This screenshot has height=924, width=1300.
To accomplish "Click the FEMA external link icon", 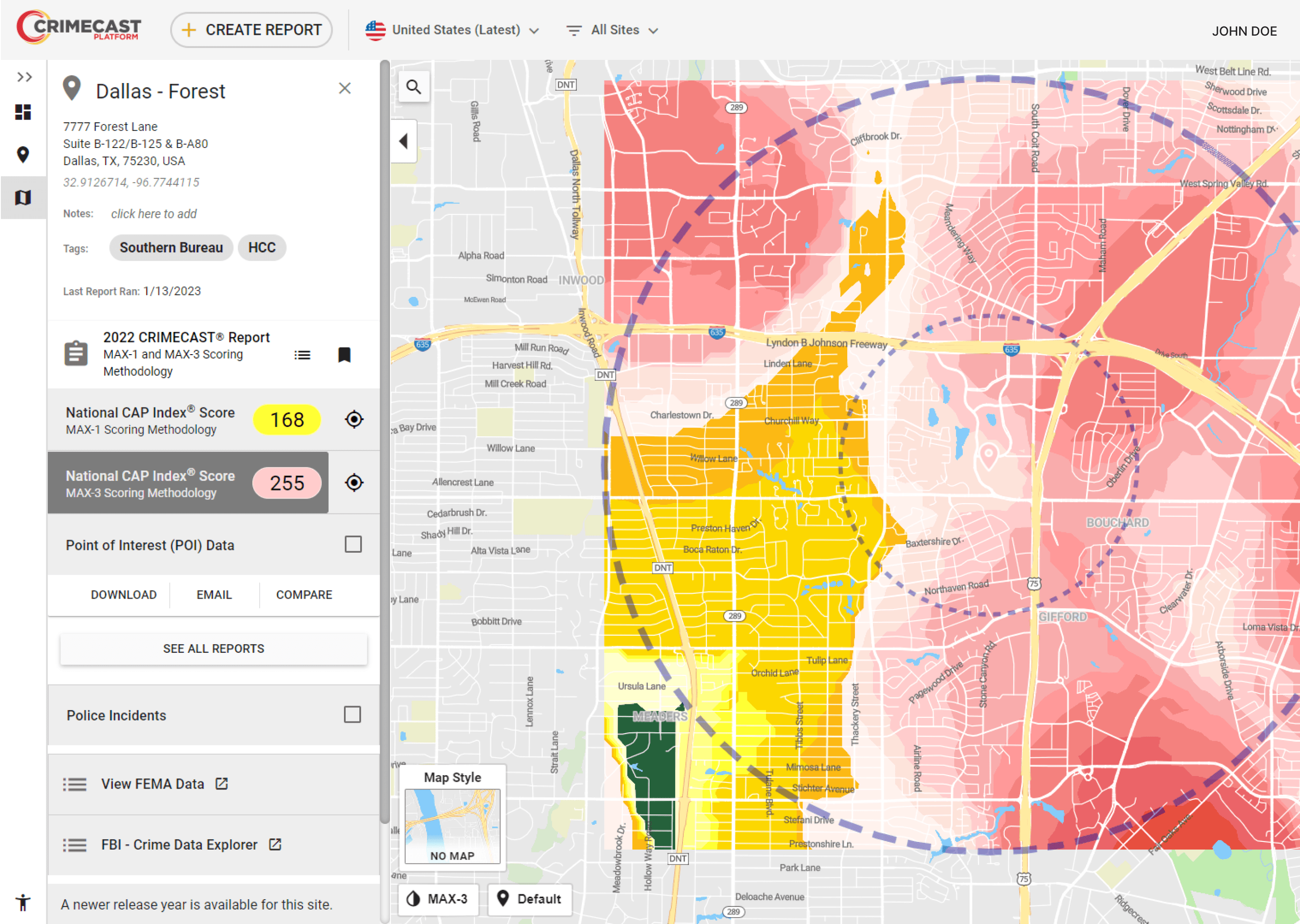I will click(x=222, y=784).
